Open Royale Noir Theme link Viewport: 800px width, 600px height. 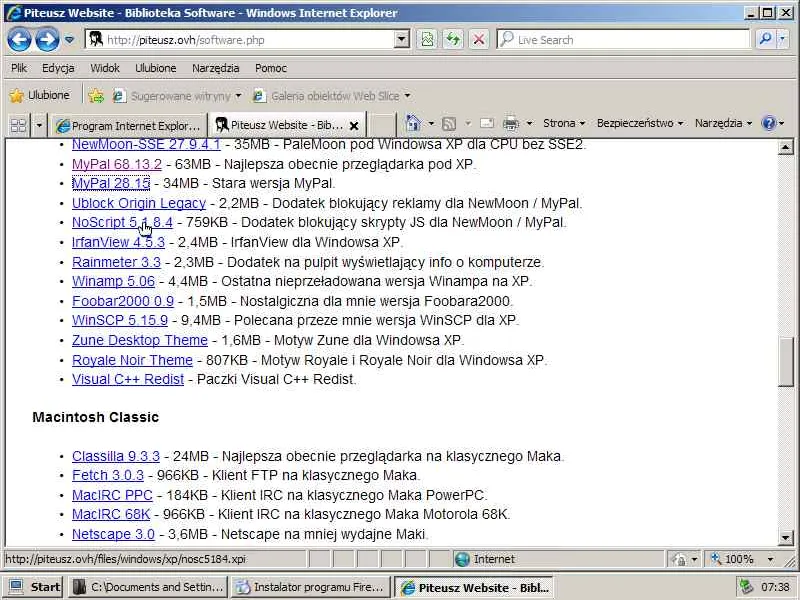132,360
